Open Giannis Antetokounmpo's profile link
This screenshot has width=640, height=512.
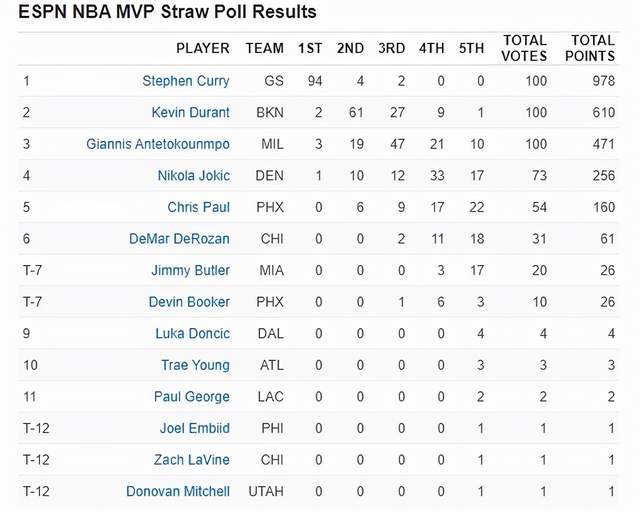click(158, 144)
